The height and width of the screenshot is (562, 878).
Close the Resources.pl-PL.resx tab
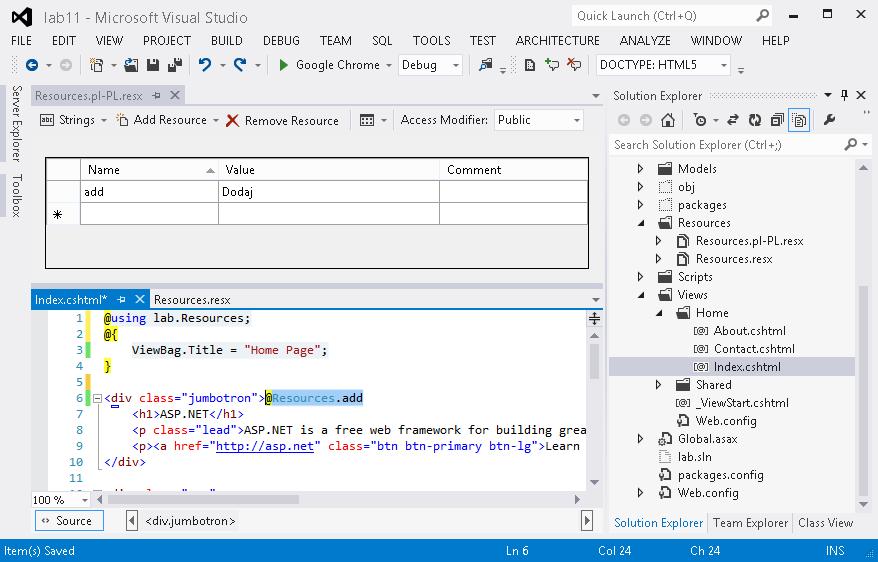tap(175, 96)
